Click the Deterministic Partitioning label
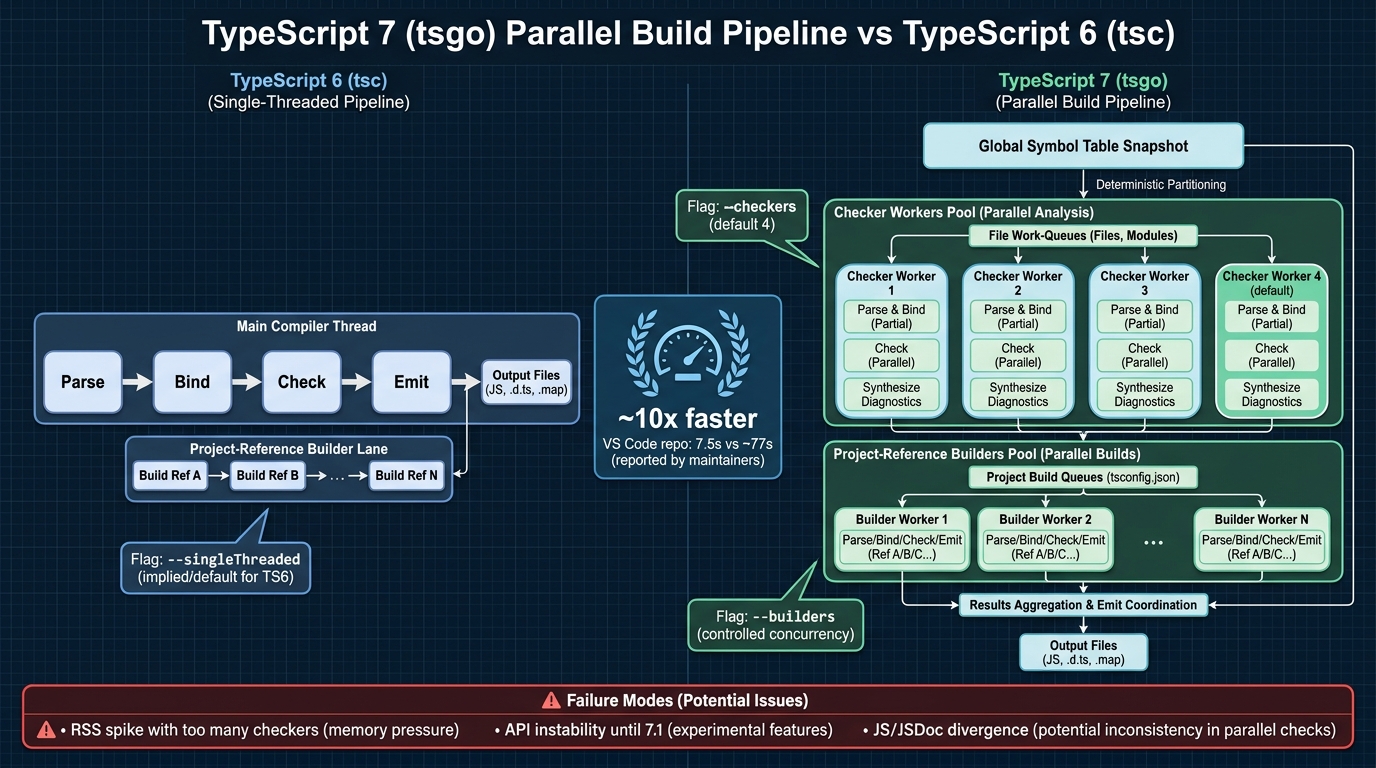Viewport: 1376px width, 768px height. [1161, 184]
